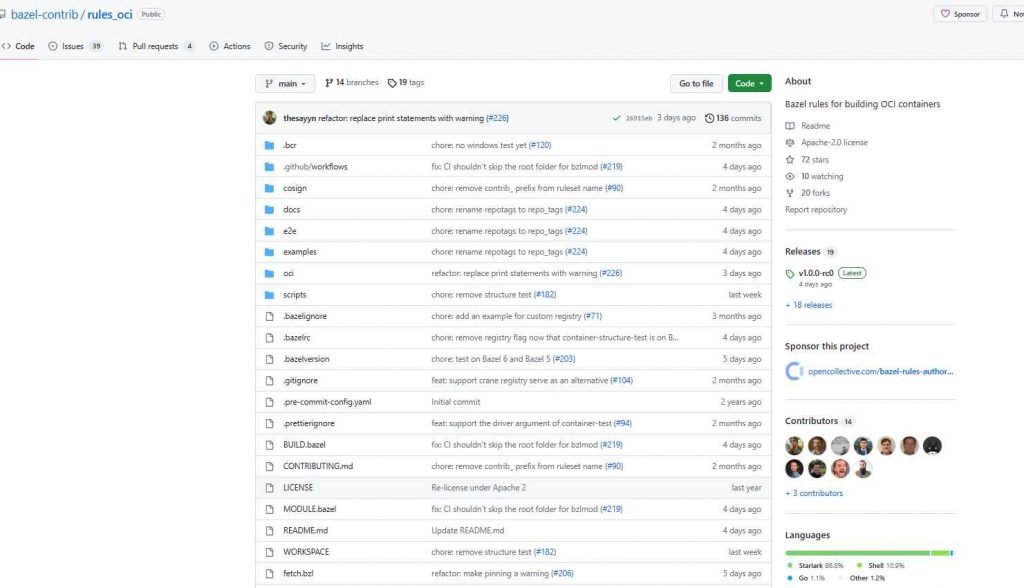Click the branches icon next to 14 branches
The image size is (1024, 588).
[x=329, y=83]
